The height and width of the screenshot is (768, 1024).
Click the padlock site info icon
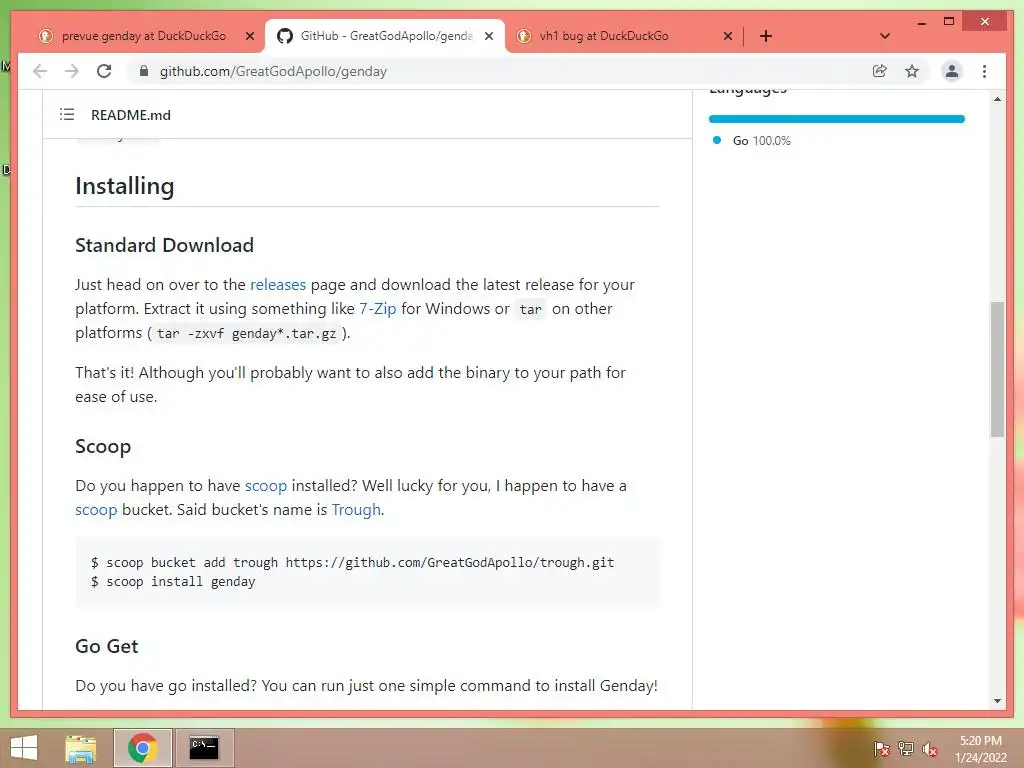[144, 71]
